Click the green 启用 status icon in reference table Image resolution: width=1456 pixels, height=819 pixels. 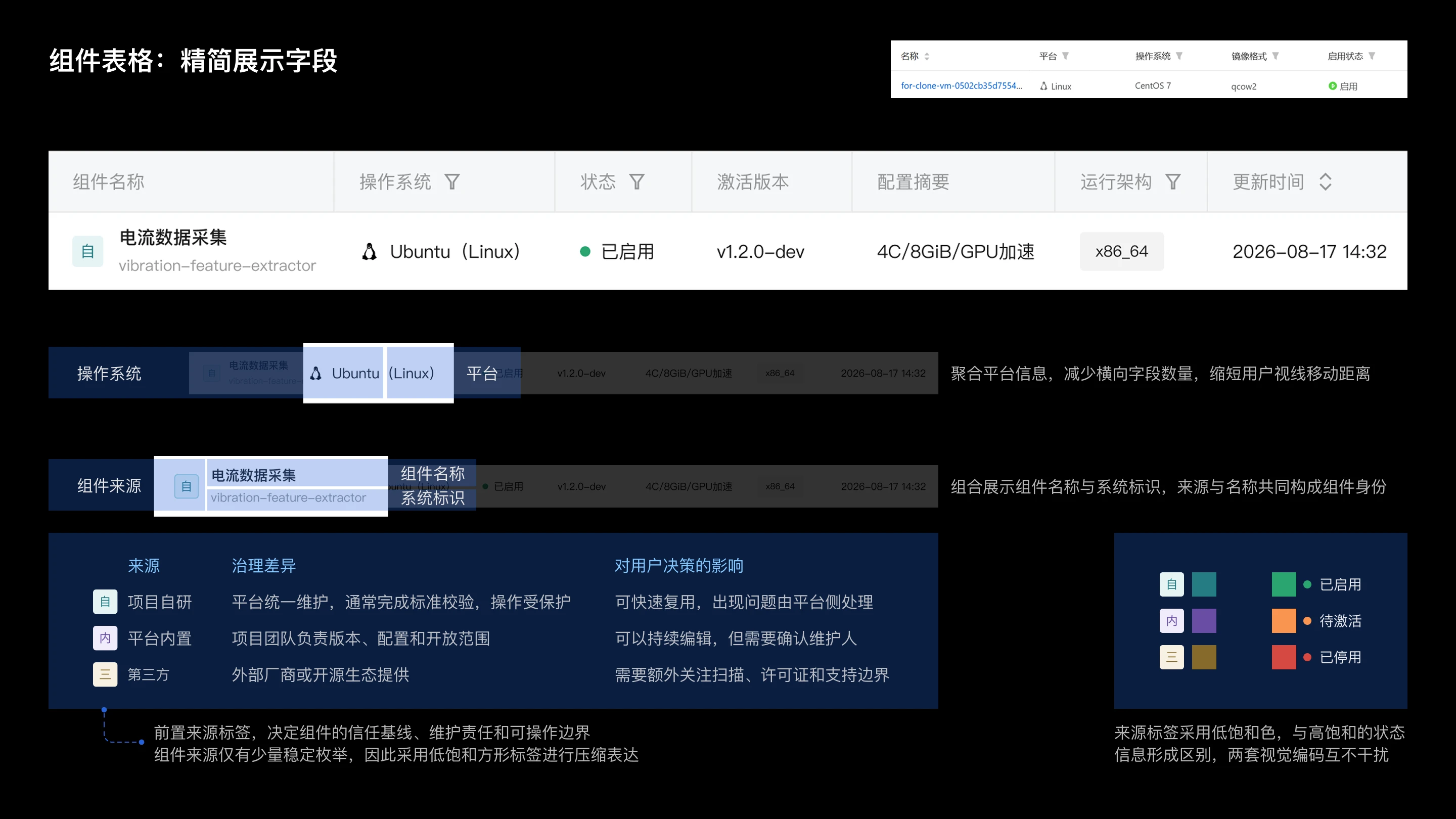coord(1332,86)
